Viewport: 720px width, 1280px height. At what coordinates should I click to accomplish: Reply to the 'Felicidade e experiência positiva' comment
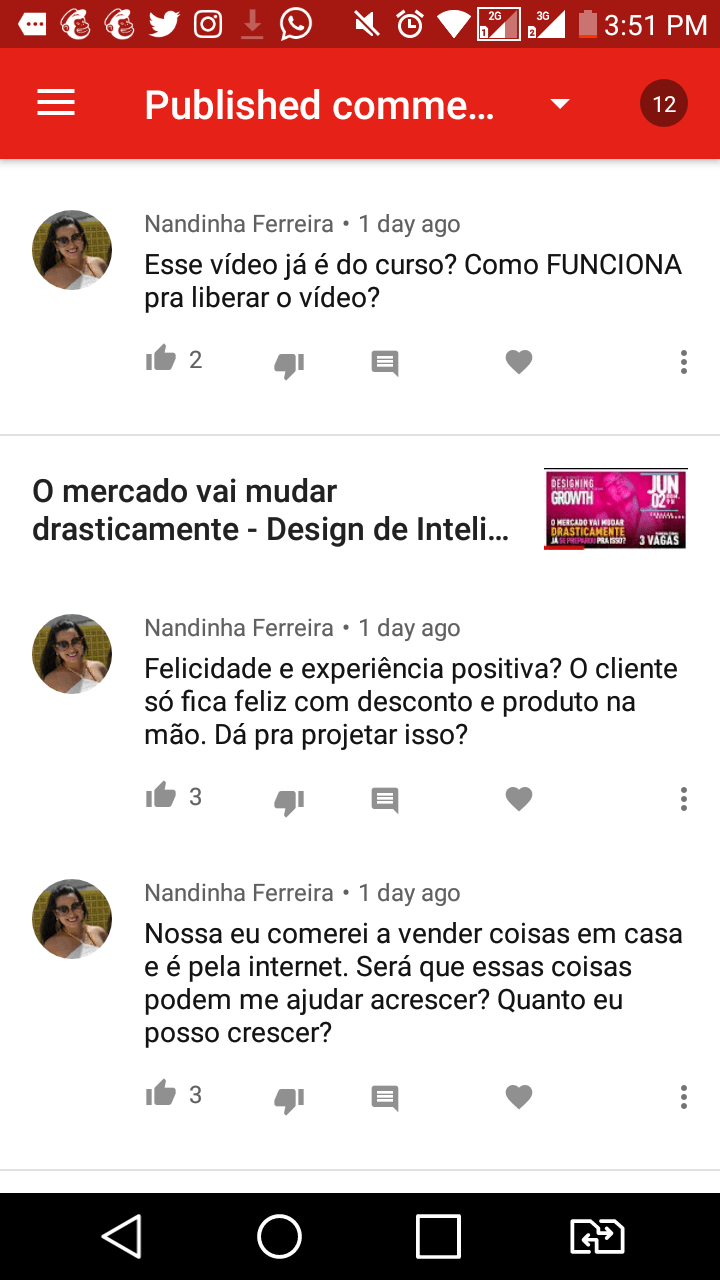pos(385,800)
